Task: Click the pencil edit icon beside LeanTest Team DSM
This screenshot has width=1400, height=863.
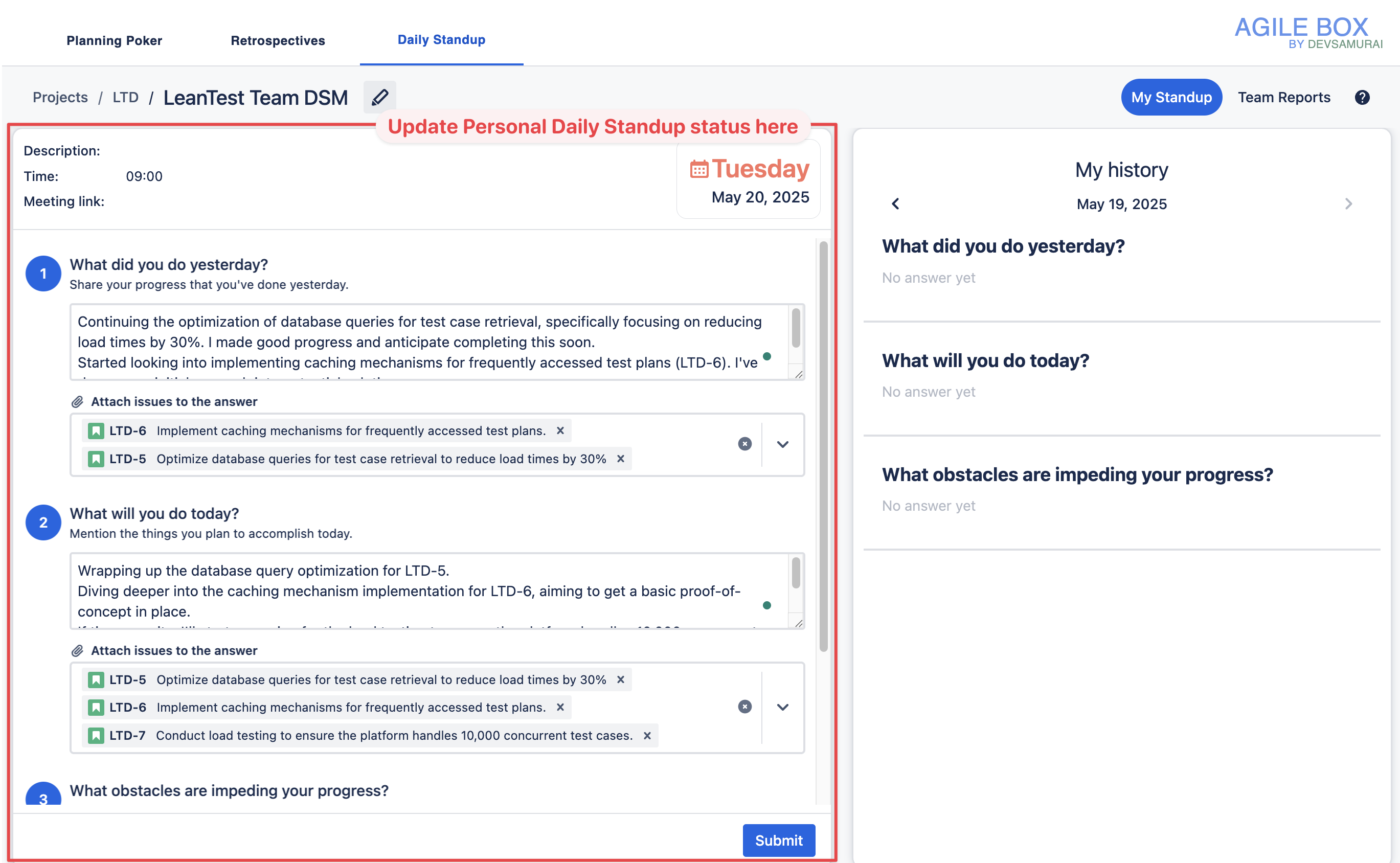Action: click(379, 97)
